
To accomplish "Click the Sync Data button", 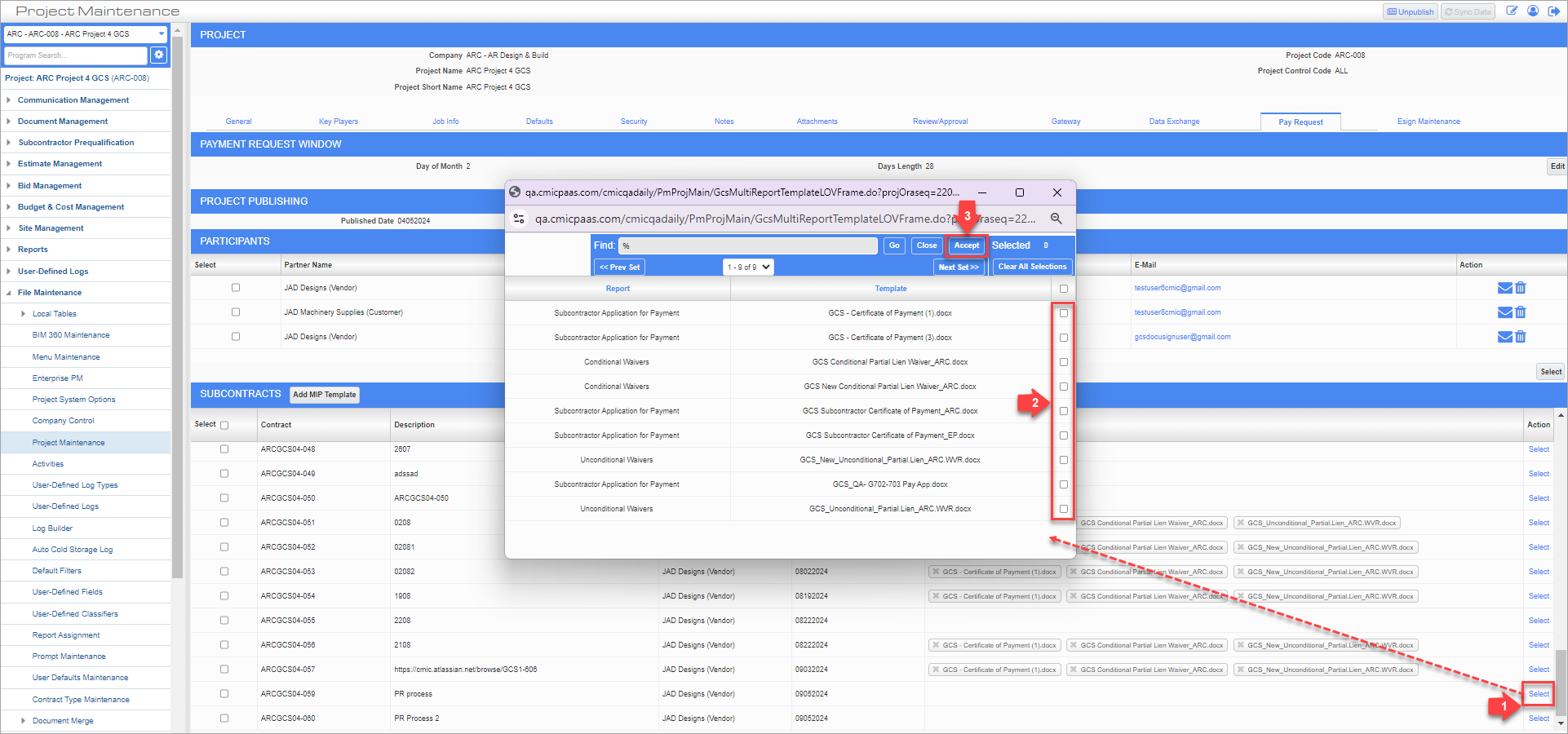I will (x=1468, y=11).
